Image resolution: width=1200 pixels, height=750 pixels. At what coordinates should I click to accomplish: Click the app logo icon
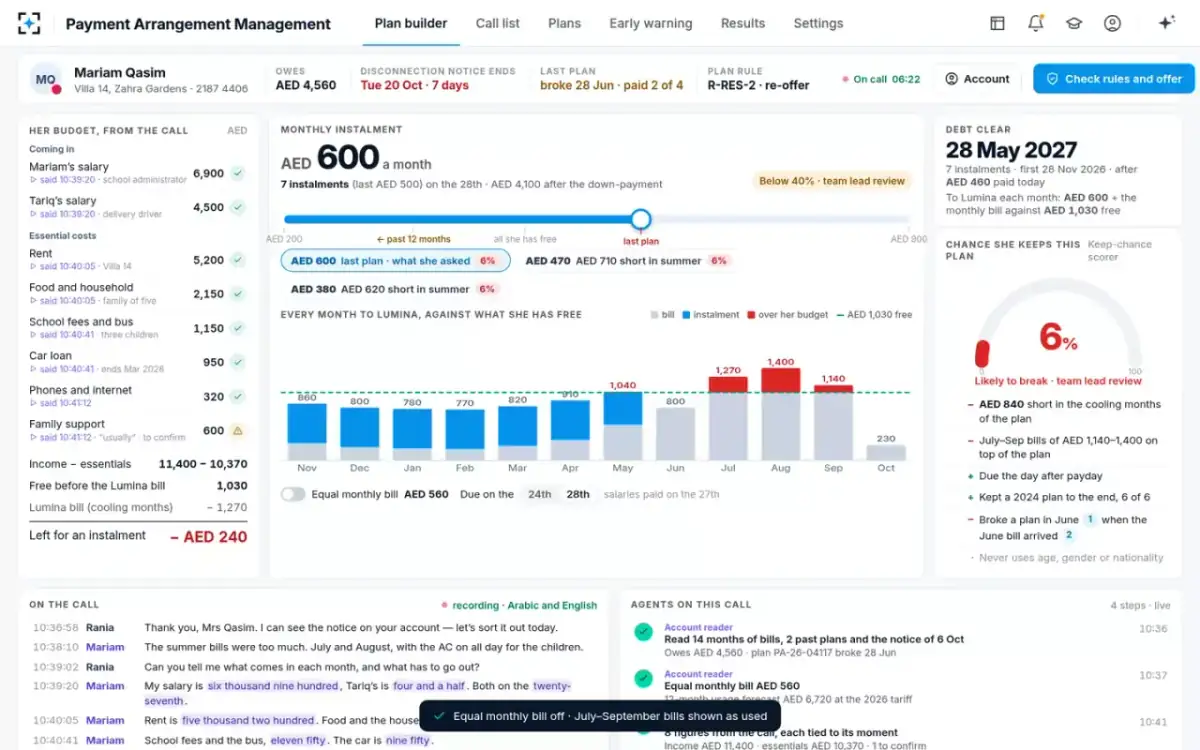tap(30, 23)
